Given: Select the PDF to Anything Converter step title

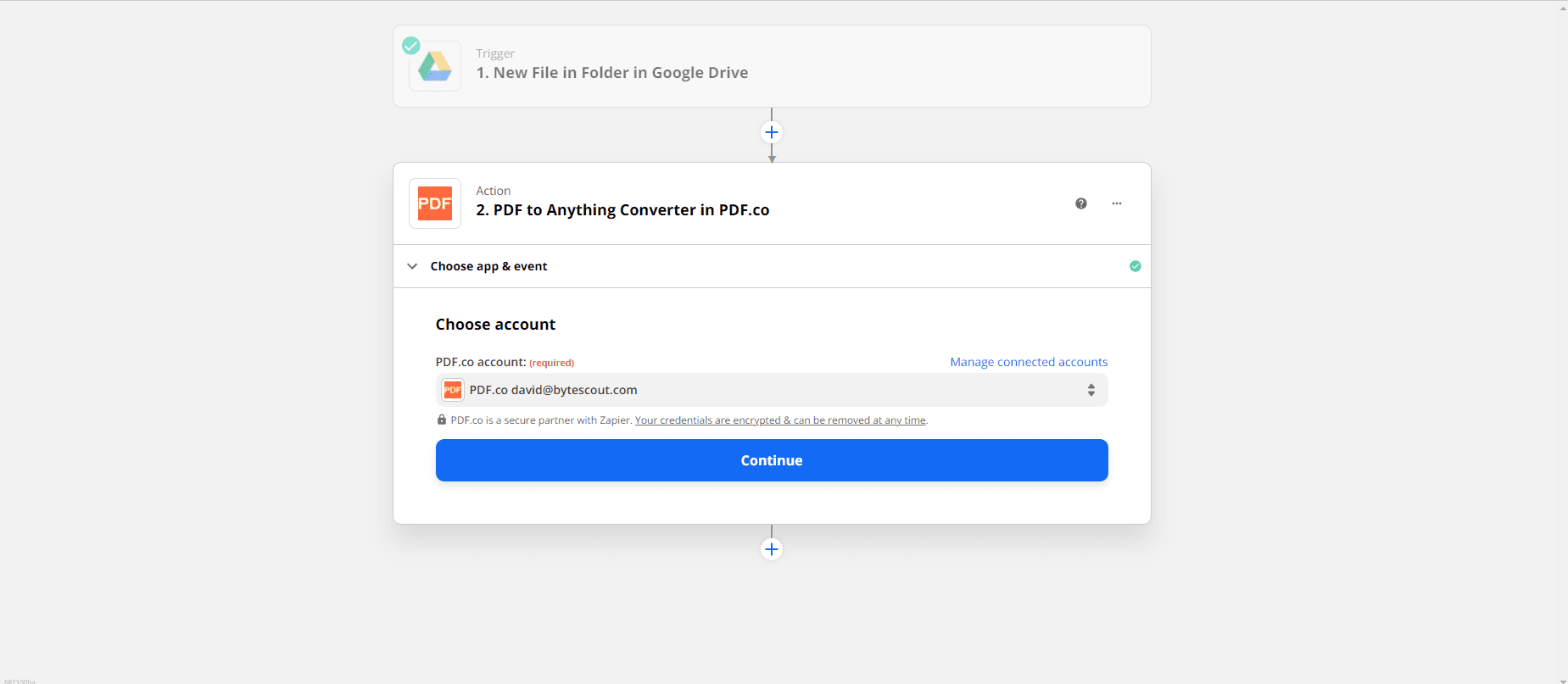Looking at the screenshot, I should point(622,210).
